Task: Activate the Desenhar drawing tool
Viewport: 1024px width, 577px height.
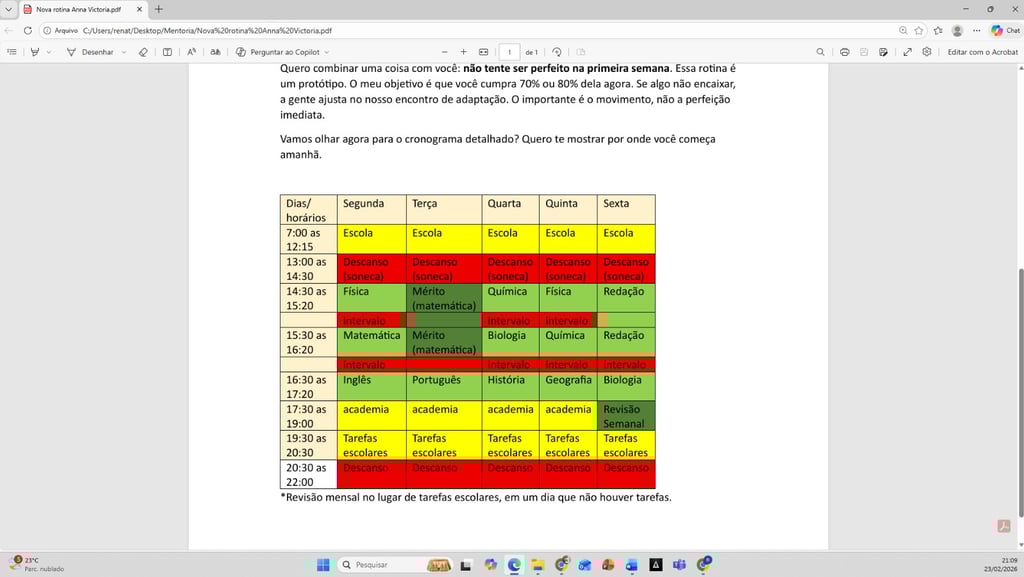Action: click(90, 52)
